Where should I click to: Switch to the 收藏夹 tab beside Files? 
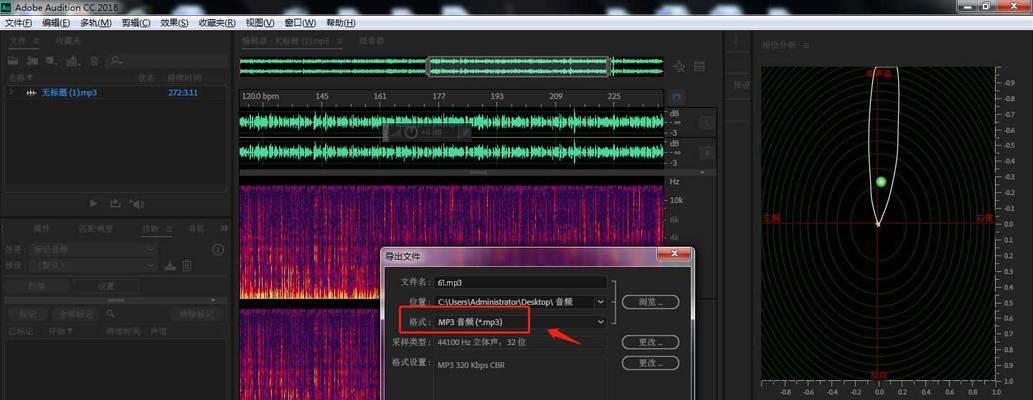pyautogui.click(x=68, y=41)
